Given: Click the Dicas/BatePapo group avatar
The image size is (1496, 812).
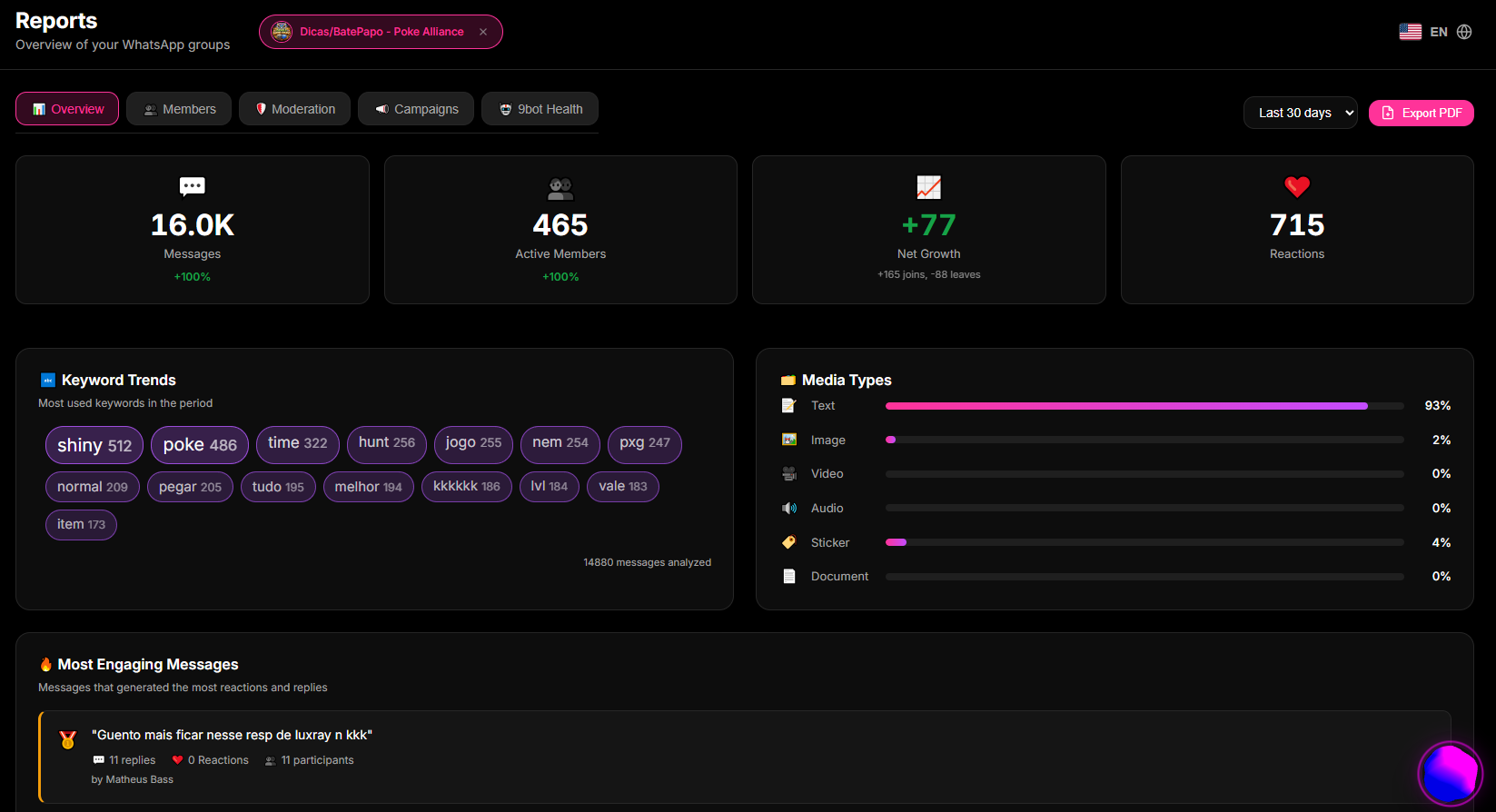Looking at the screenshot, I should (282, 32).
